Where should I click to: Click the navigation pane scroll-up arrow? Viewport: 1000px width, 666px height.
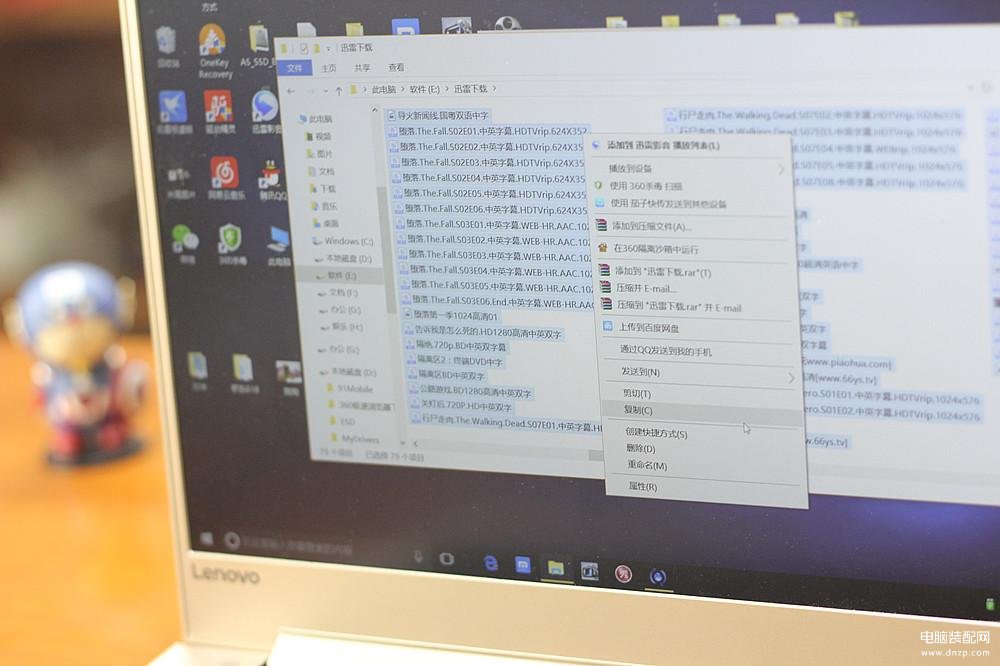tap(374, 111)
